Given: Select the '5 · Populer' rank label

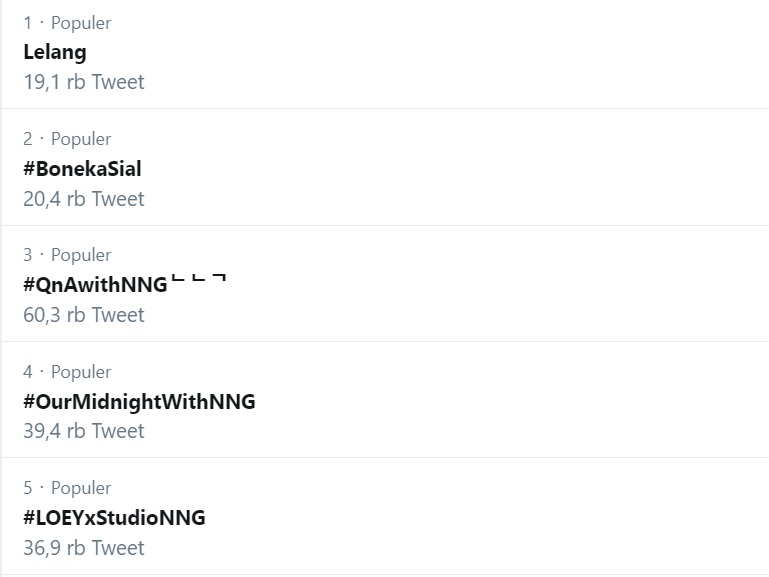Looking at the screenshot, I should point(67,488).
